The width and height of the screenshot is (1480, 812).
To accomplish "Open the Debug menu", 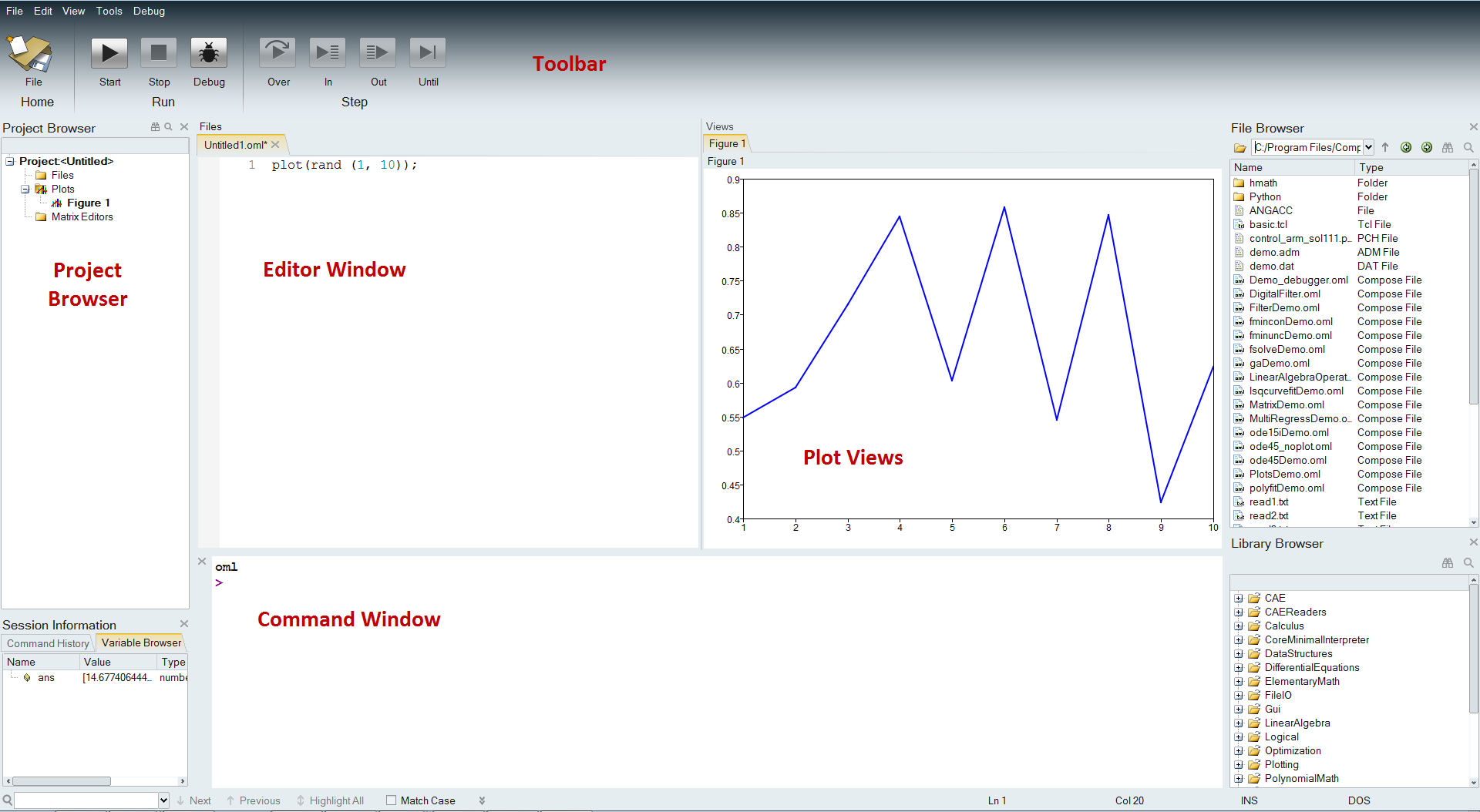I will pyautogui.click(x=148, y=11).
